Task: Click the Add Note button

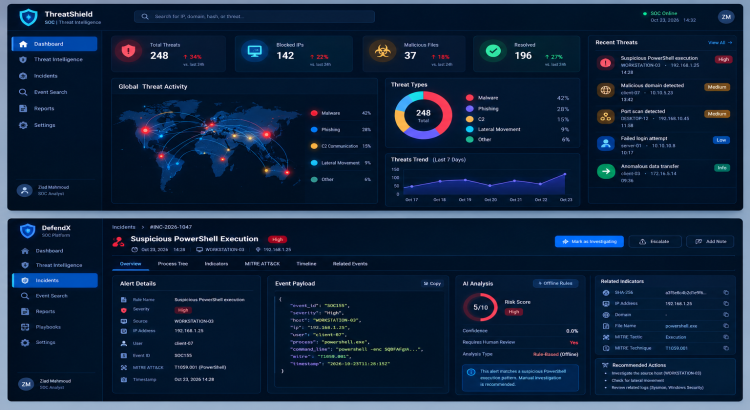Action: click(710, 242)
